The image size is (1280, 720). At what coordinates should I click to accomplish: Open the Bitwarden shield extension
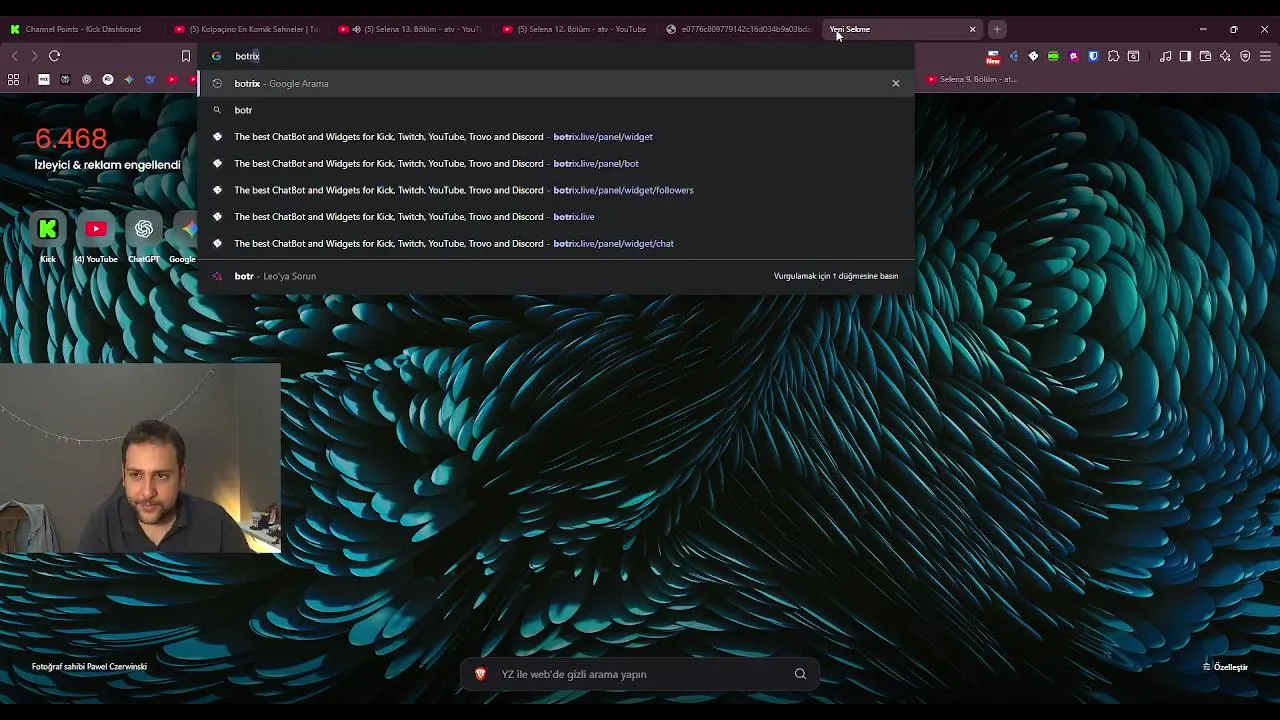click(x=1093, y=56)
